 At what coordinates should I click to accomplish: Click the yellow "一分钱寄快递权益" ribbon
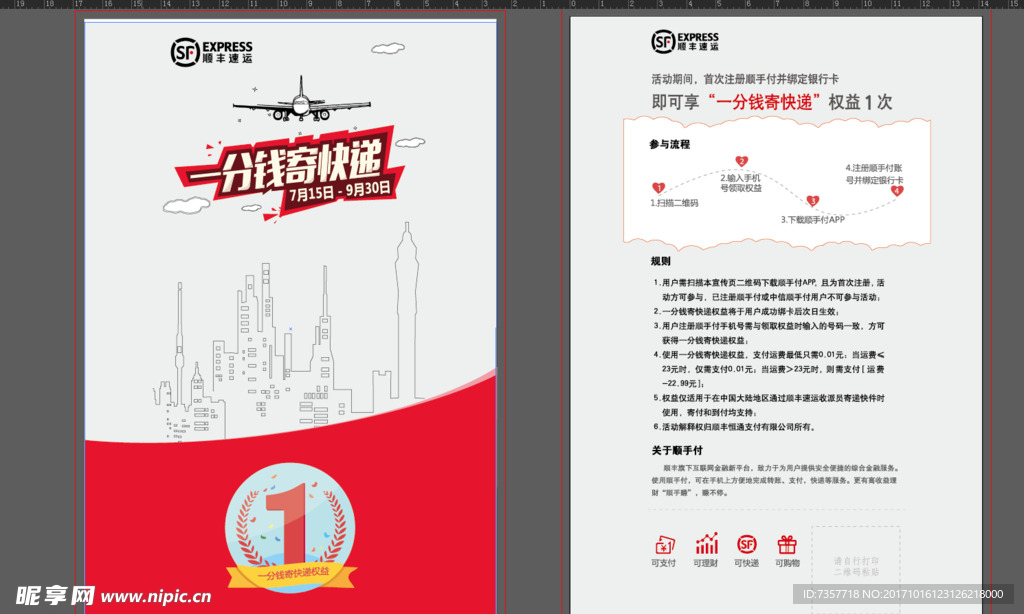(x=291, y=575)
